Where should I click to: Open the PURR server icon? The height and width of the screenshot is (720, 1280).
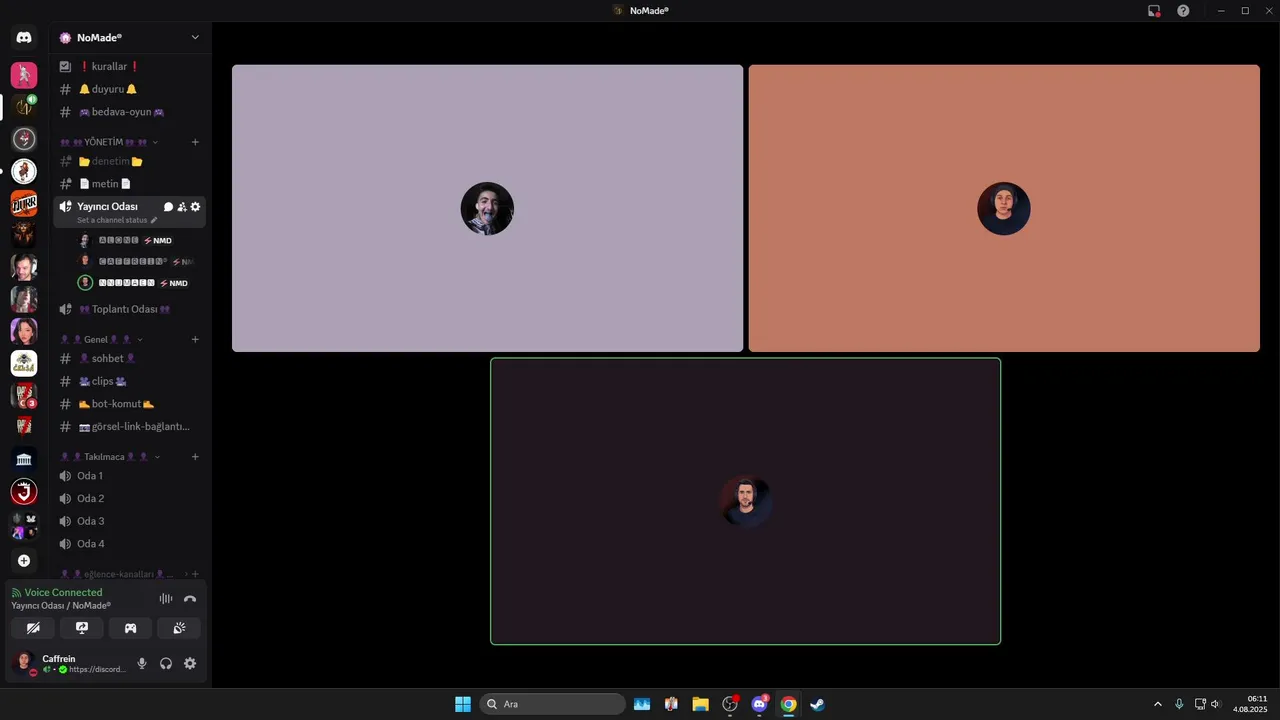(x=24, y=204)
